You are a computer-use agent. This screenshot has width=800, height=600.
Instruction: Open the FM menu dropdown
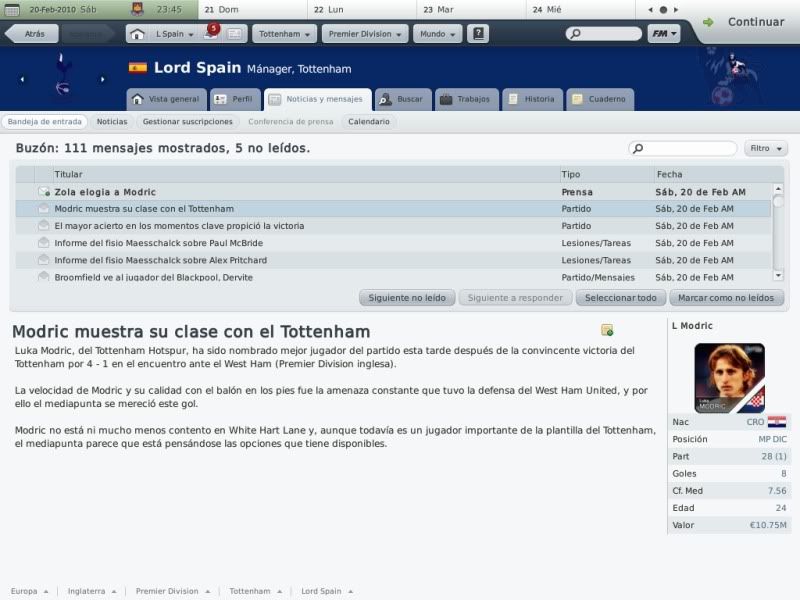tap(663, 34)
